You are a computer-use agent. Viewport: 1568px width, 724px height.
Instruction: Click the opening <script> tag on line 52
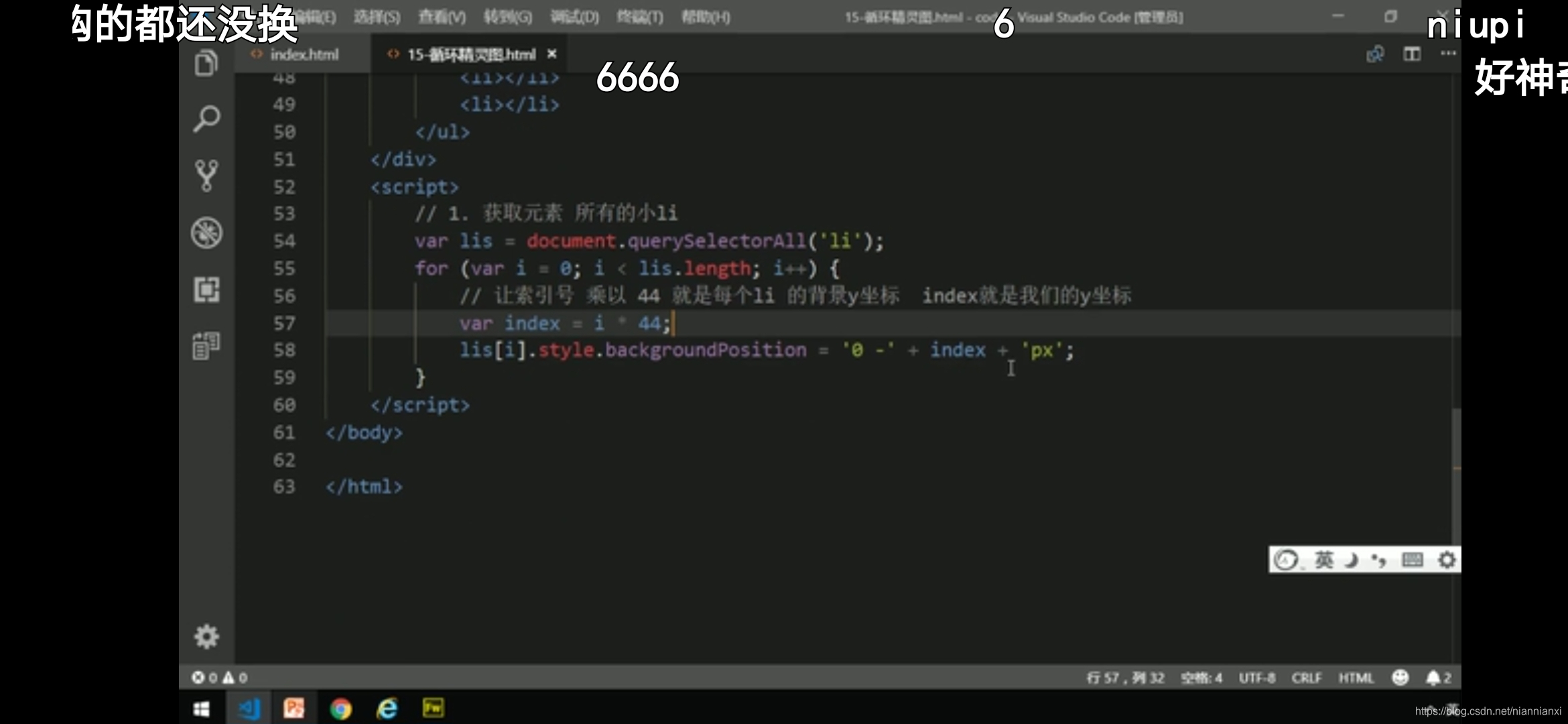(415, 186)
